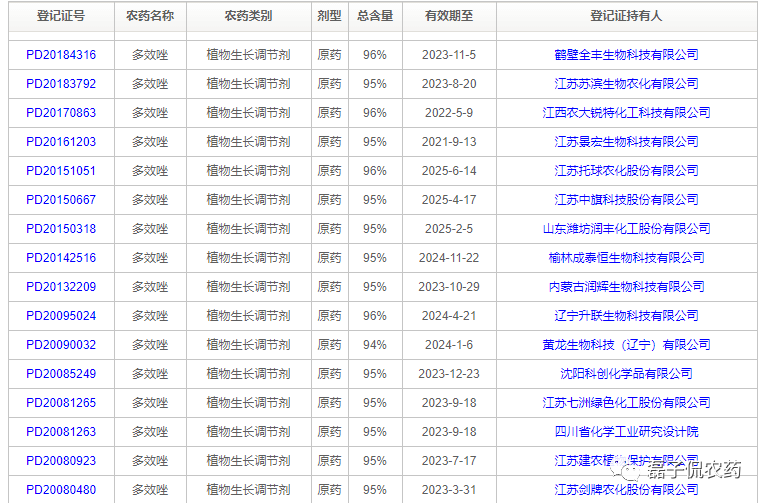Select expiry date 2024-11-22
The width and height of the screenshot is (766, 503).
449,258
